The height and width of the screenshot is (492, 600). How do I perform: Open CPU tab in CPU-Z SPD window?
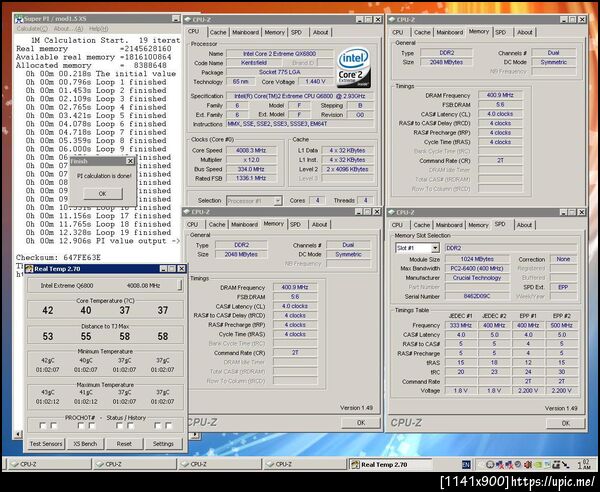(x=397, y=225)
